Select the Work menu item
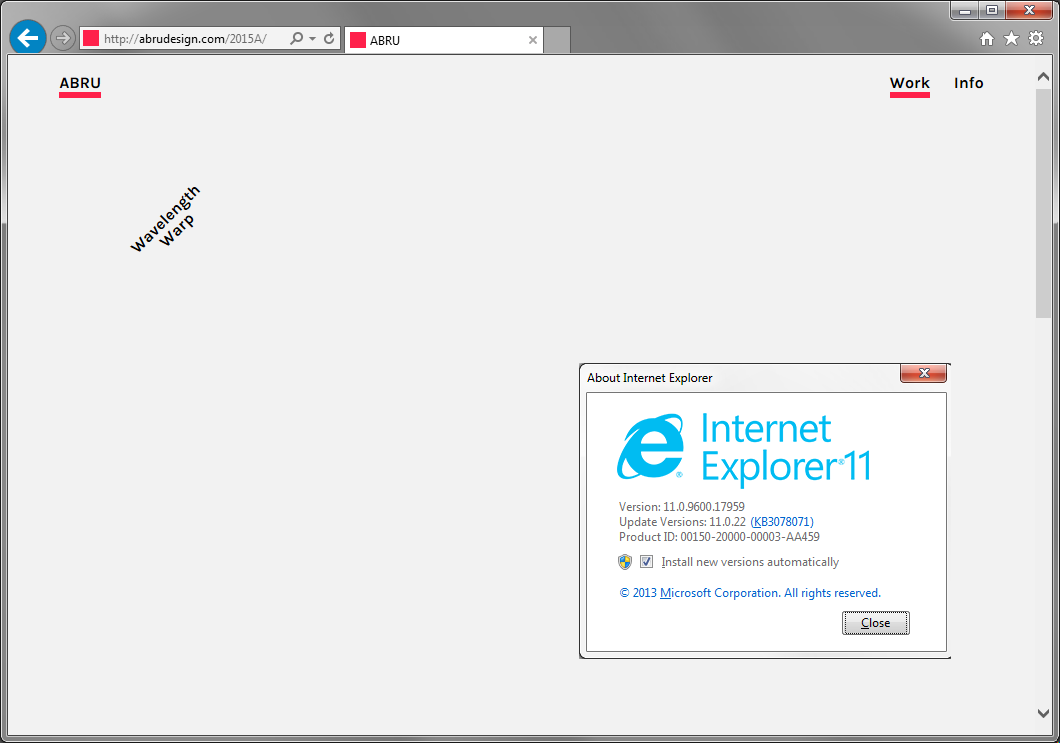 pos(909,84)
